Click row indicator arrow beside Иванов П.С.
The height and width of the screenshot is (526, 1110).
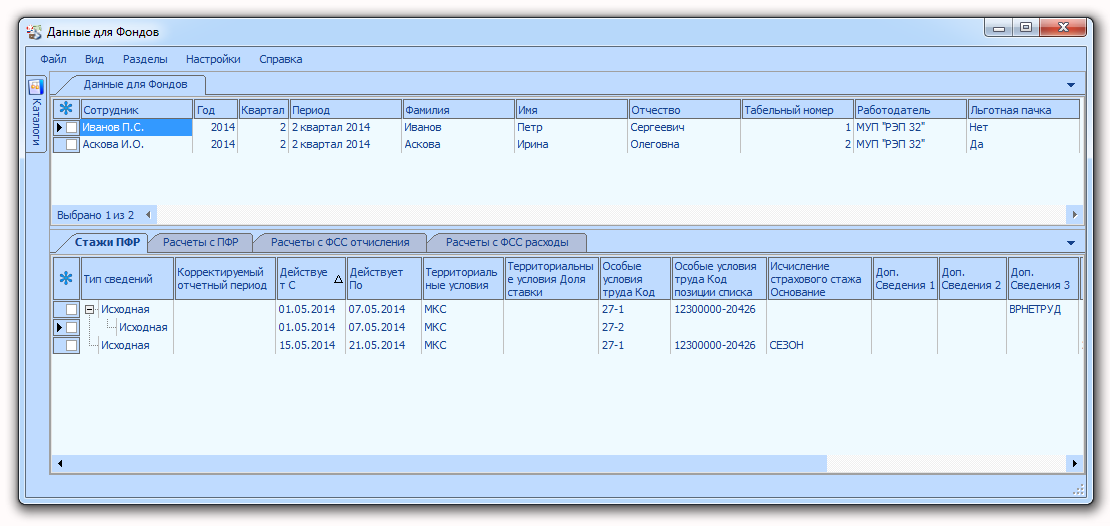pos(59,127)
